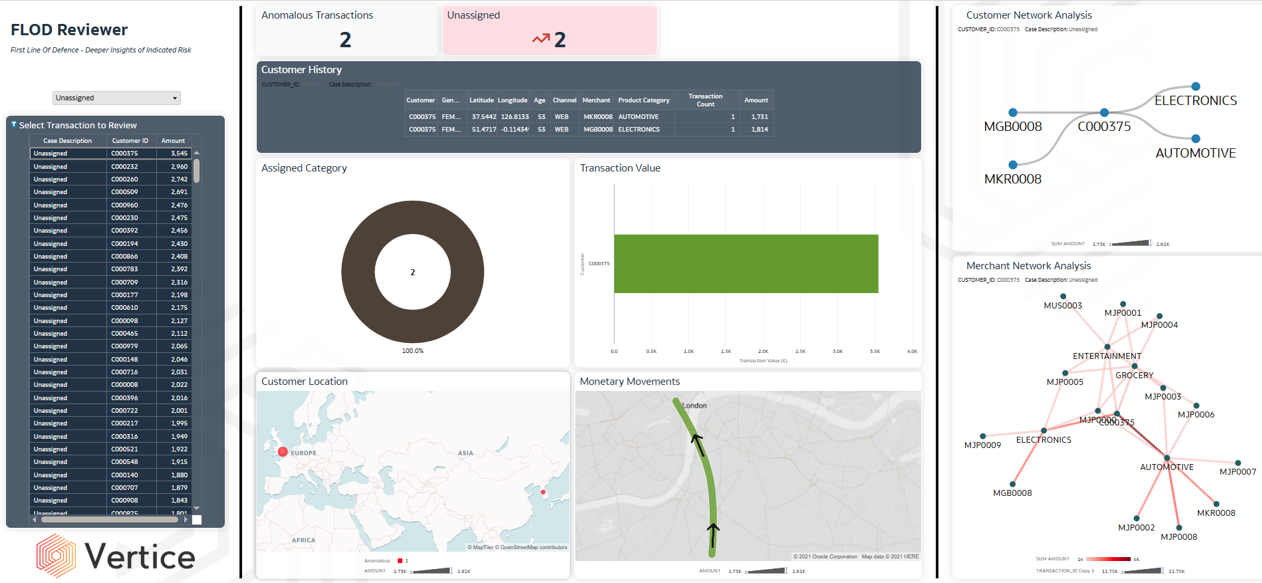The image size is (1262, 583).
Task: Select the AUTOMOTIVE node in Merchant Network Analysis
Action: point(1167,458)
